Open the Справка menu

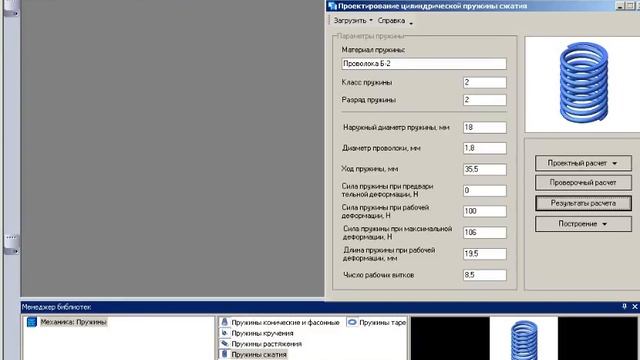[x=391, y=20]
